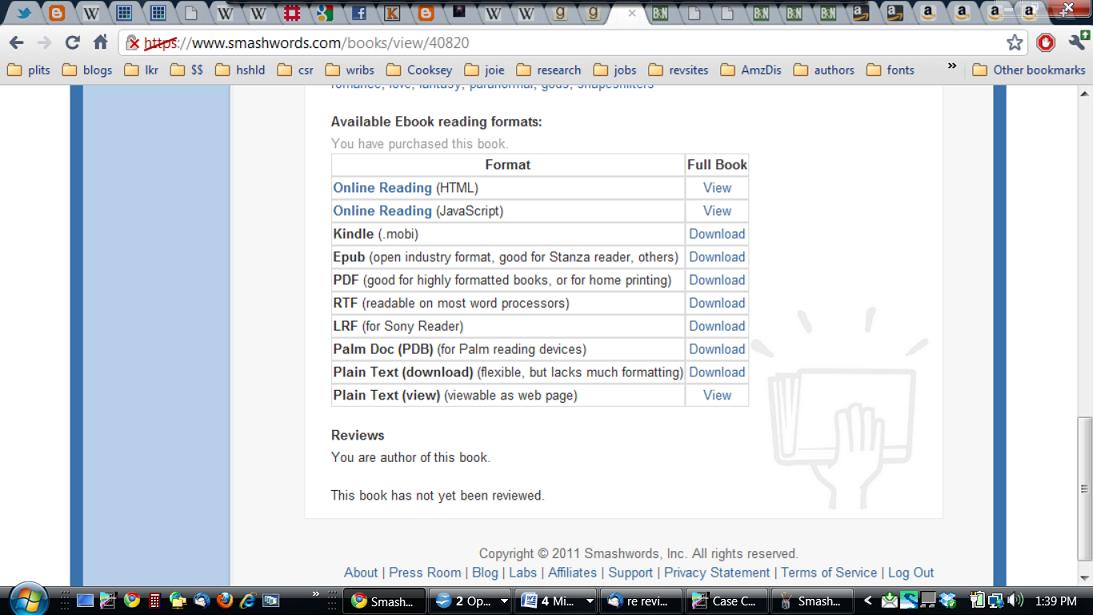Open the hshld bookmarks folder
Viewport: 1093px width, 615px height.
pyautogui.click(x=240, y=70)
